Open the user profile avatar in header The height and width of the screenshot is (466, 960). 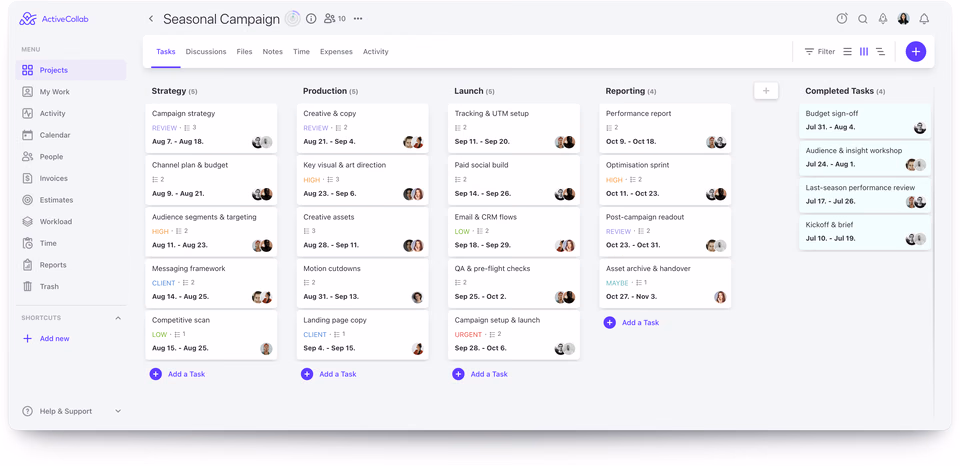(904, 19)
